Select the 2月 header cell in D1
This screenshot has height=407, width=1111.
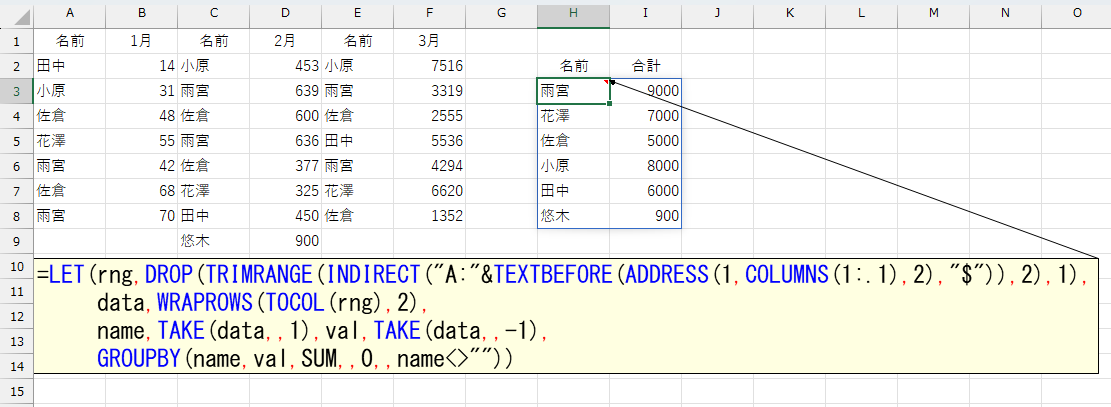(x=285, y=42)
